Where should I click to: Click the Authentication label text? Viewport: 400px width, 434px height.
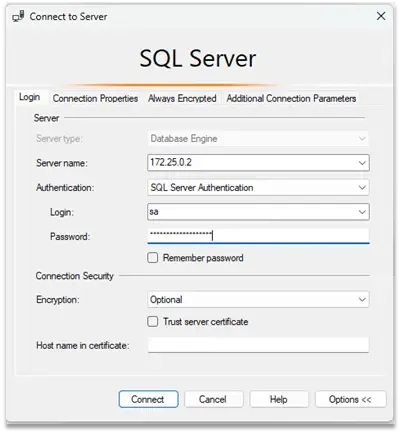point(65,188)
